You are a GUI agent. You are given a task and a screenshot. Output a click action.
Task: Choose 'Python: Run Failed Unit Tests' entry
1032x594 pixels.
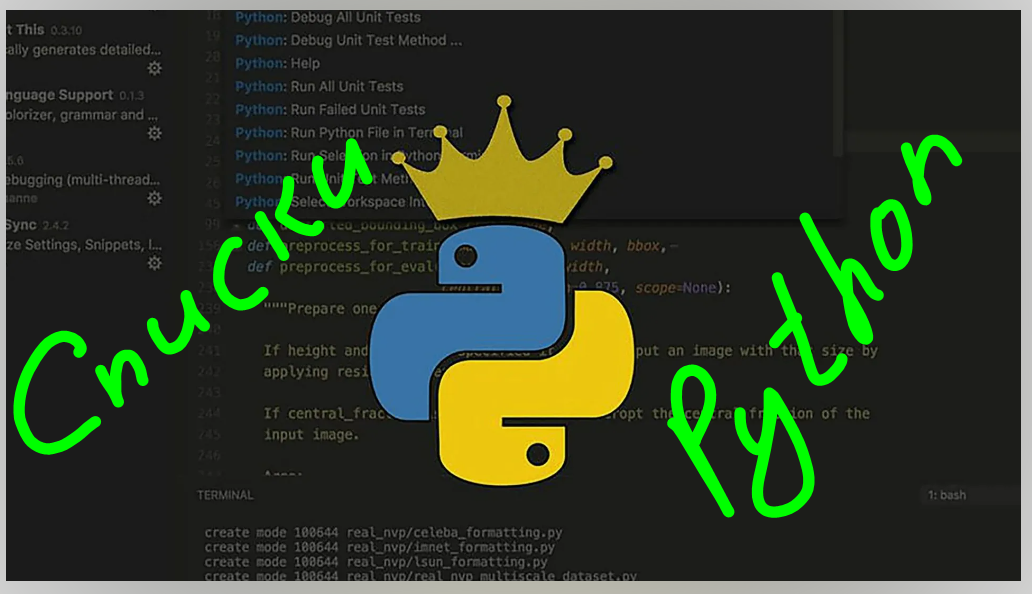click(330, 109)
